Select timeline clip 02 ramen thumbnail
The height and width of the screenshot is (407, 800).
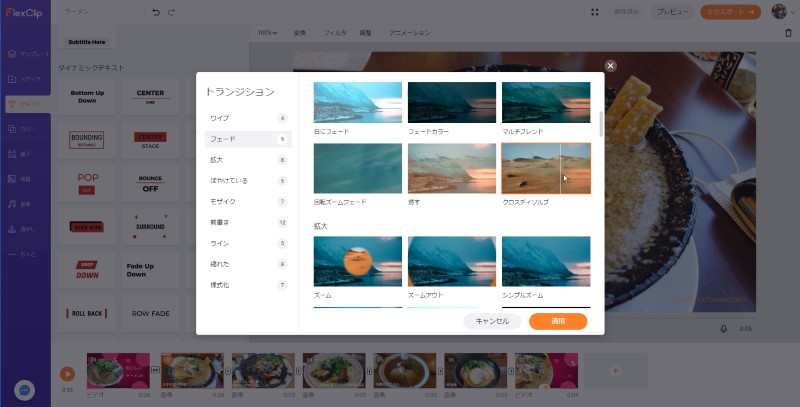[x=192, y=371]
